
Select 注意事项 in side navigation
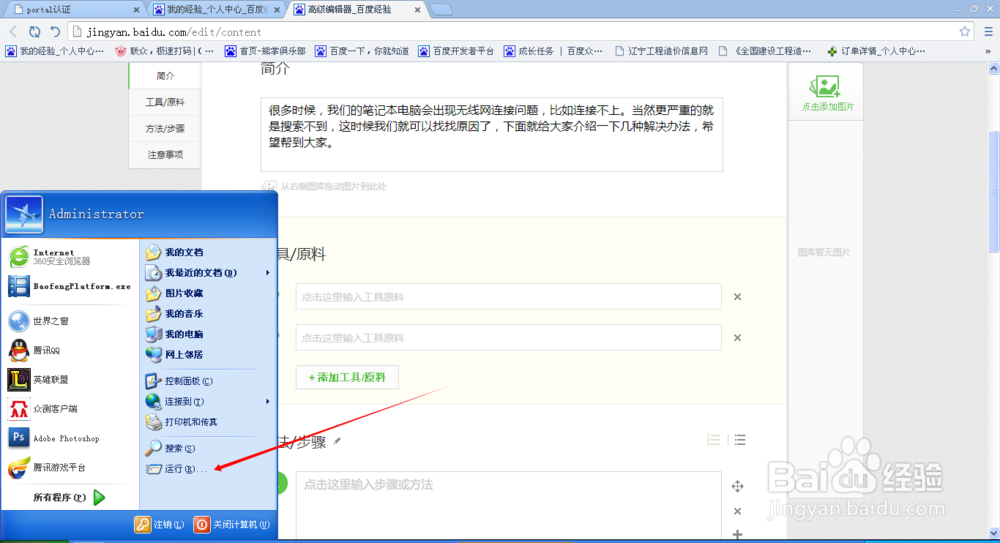coord(165,154)
